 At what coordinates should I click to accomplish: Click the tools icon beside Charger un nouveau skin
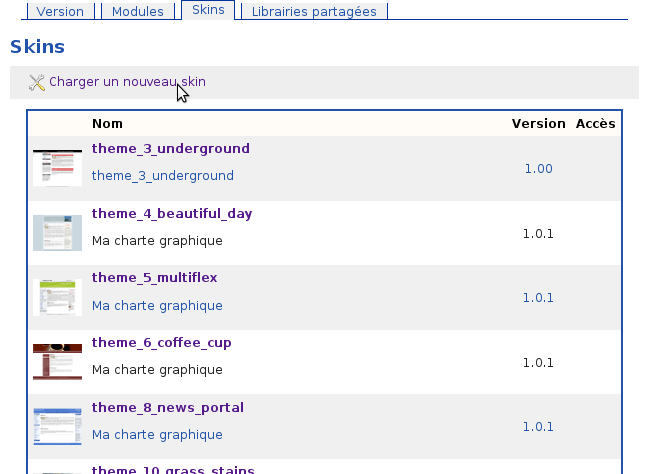(x=37, y=82)
